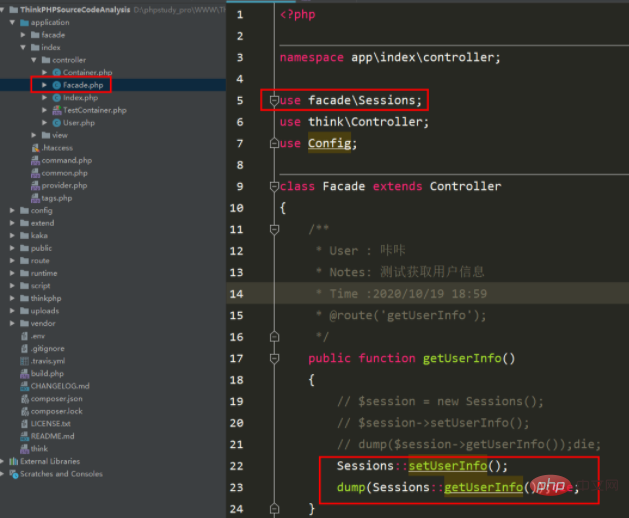Select the public folder
The height and width of the screenshot is (518, 629).
tap(41, 248)
